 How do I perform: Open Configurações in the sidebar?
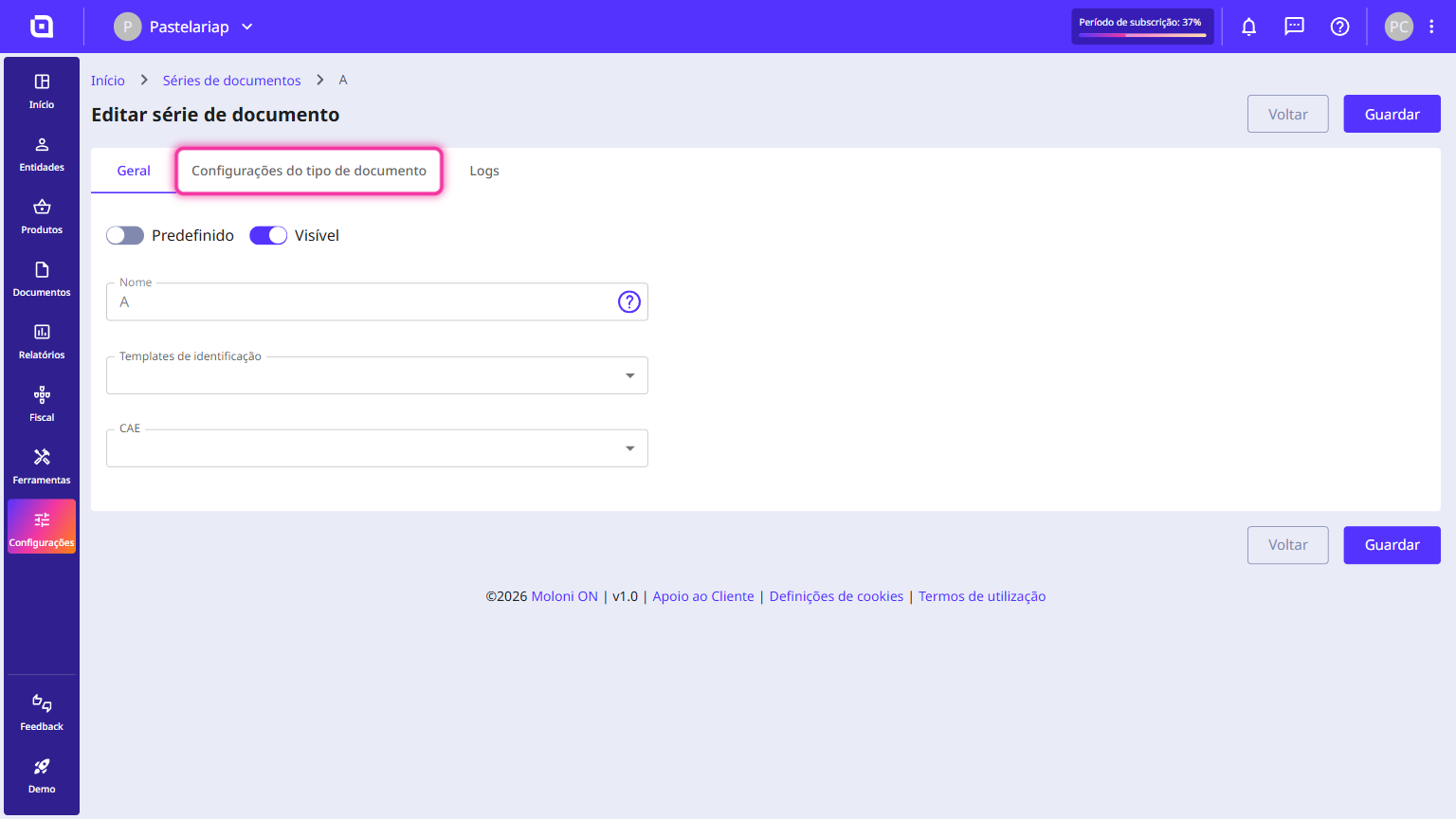tap(42, 527)
